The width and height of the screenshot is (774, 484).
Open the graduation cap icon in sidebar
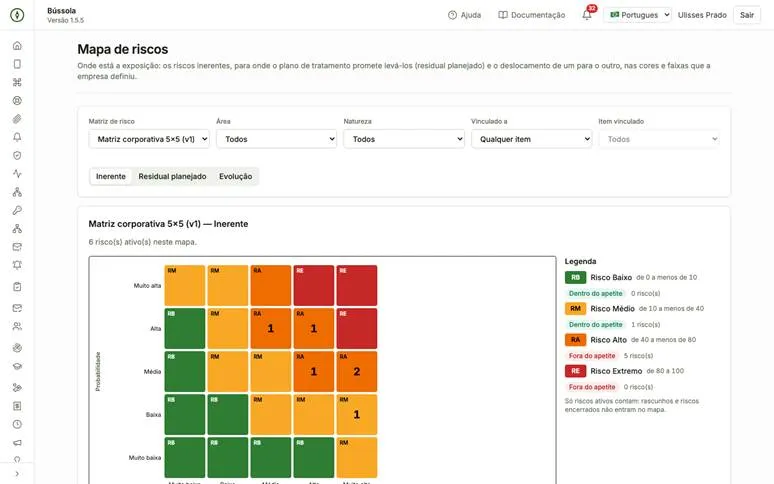(17, 366)
